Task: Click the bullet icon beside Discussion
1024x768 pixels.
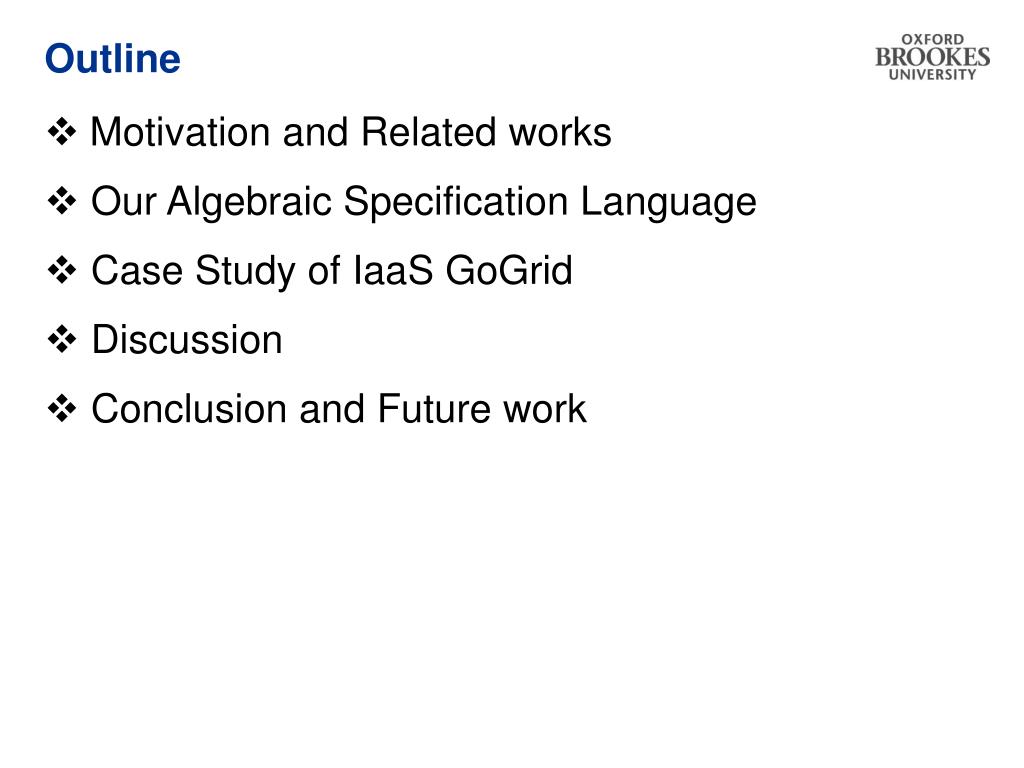Action: [62, 340]
